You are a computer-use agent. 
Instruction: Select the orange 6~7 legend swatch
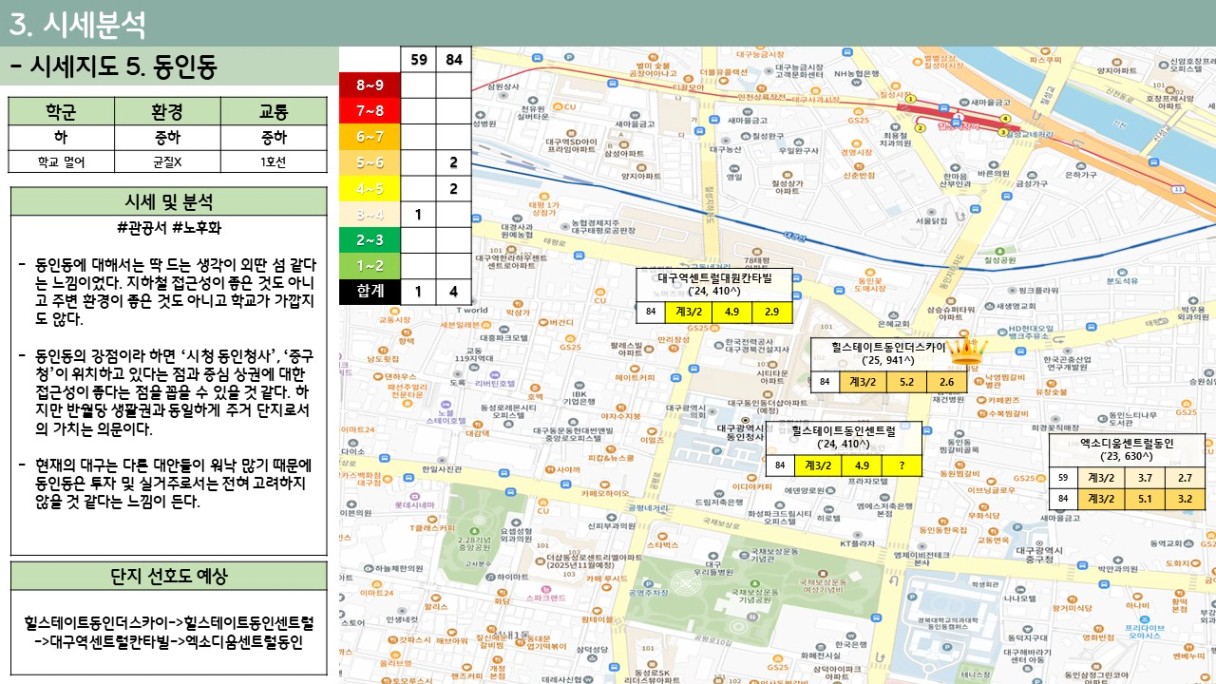(370, 137)
